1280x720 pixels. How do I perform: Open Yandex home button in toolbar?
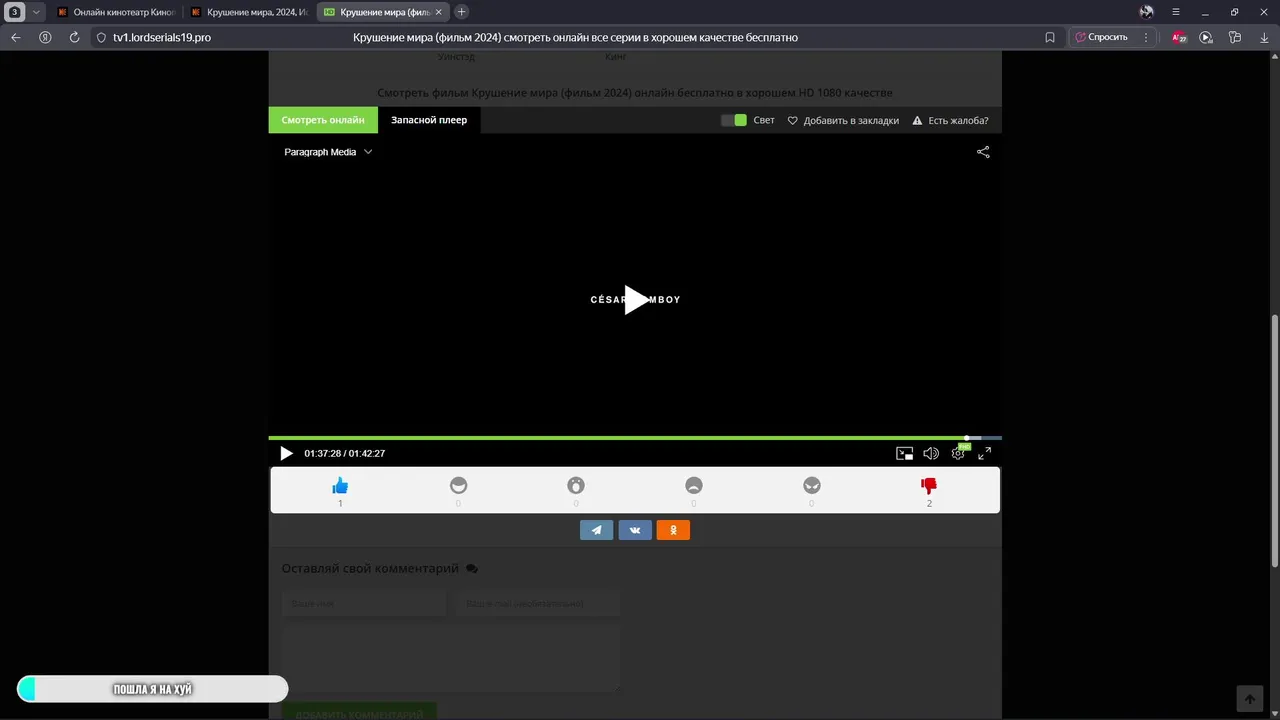[45, 37]
